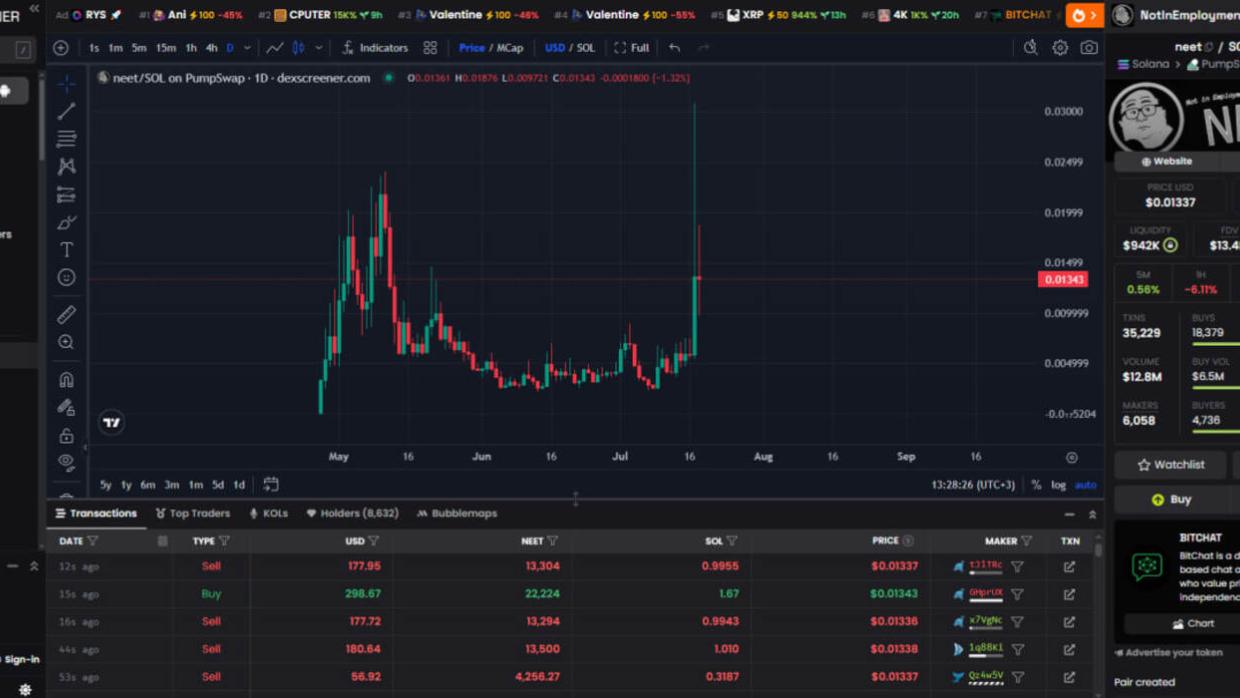Minimize the transactions panel

pyautogui.click(x=1069, y=514)
